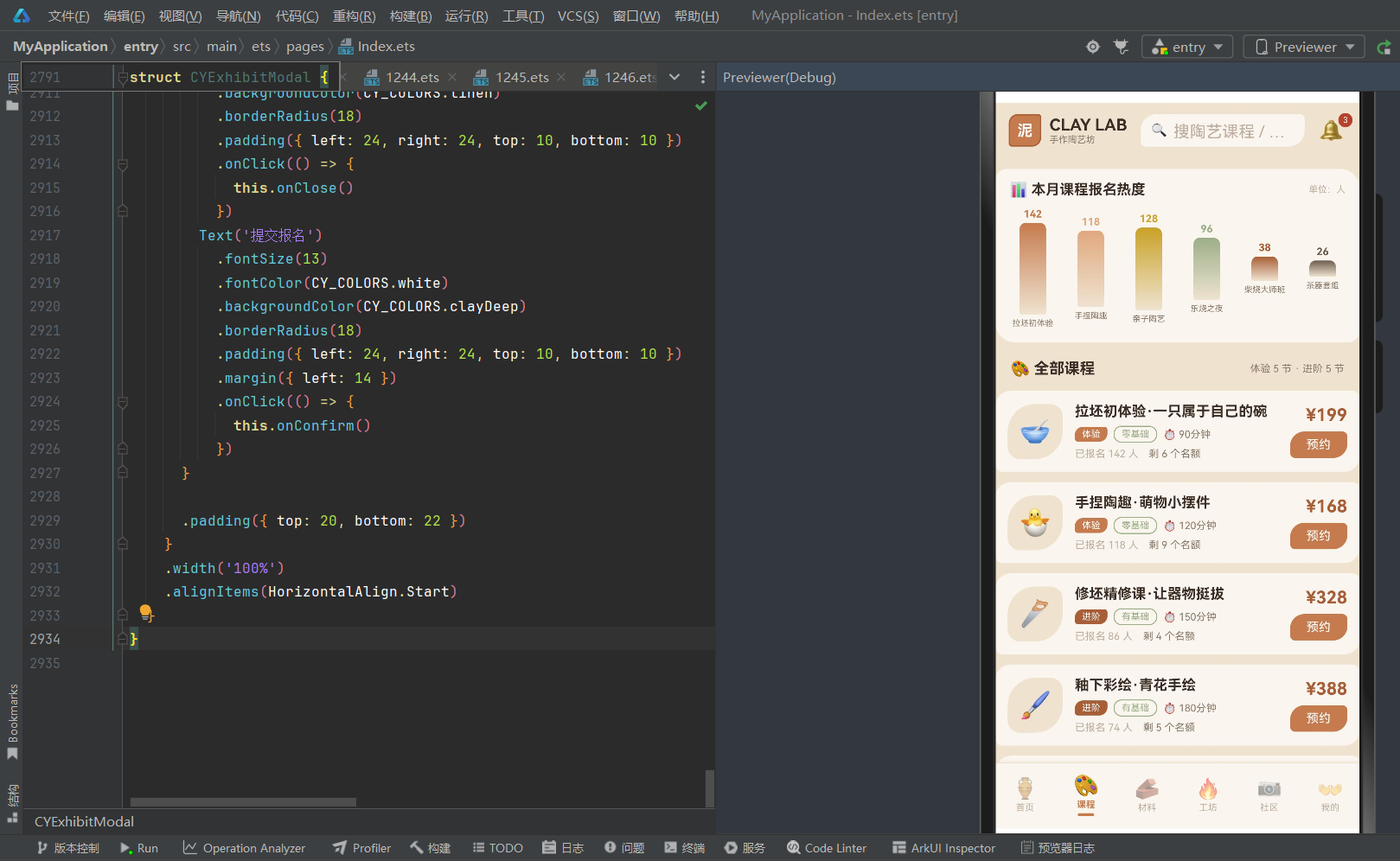Screen dimensions: 1400x861
Task: Select the 我的 tab in preview bottom bar
Action: coord(1330,794)
